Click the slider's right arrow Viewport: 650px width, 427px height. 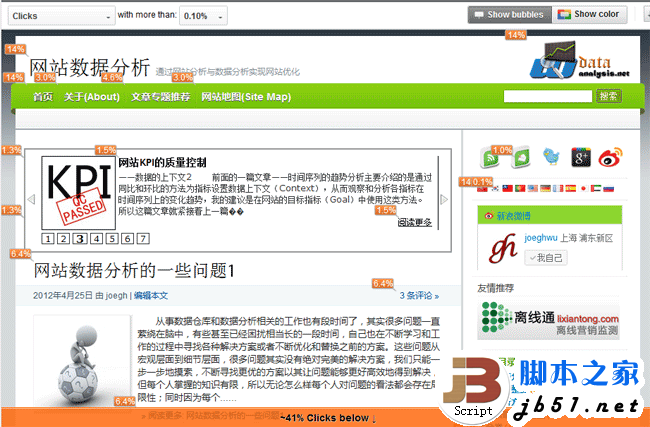[444, 199]
